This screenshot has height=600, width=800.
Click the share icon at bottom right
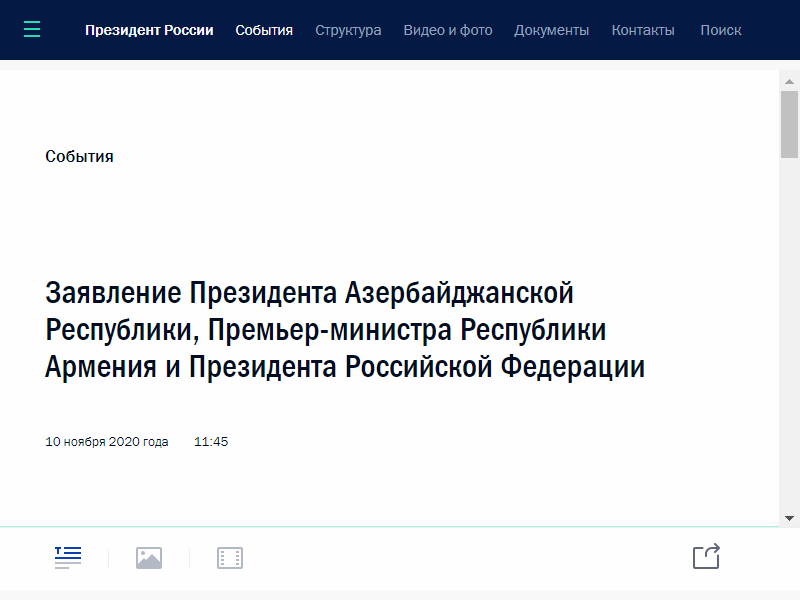tap(707, 556)
